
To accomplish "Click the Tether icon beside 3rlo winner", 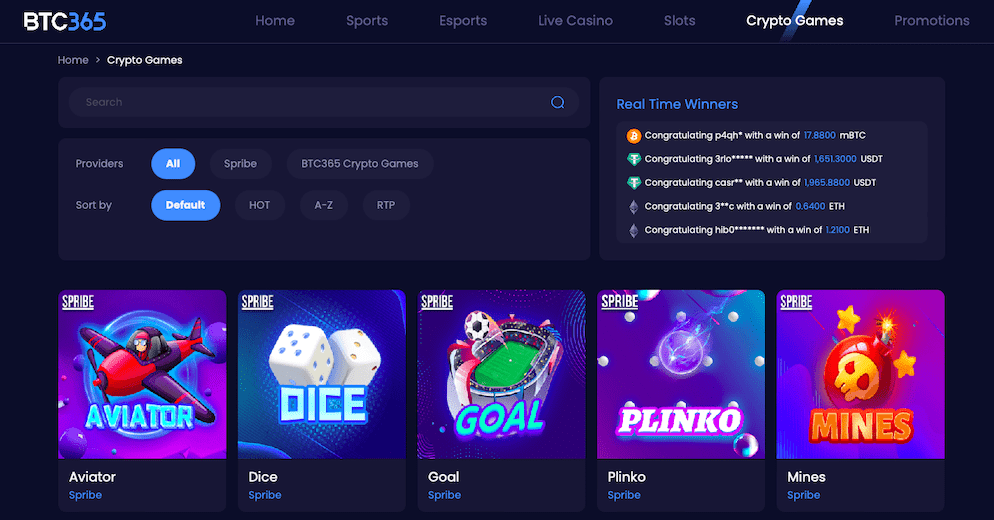I will pos(633,159).
